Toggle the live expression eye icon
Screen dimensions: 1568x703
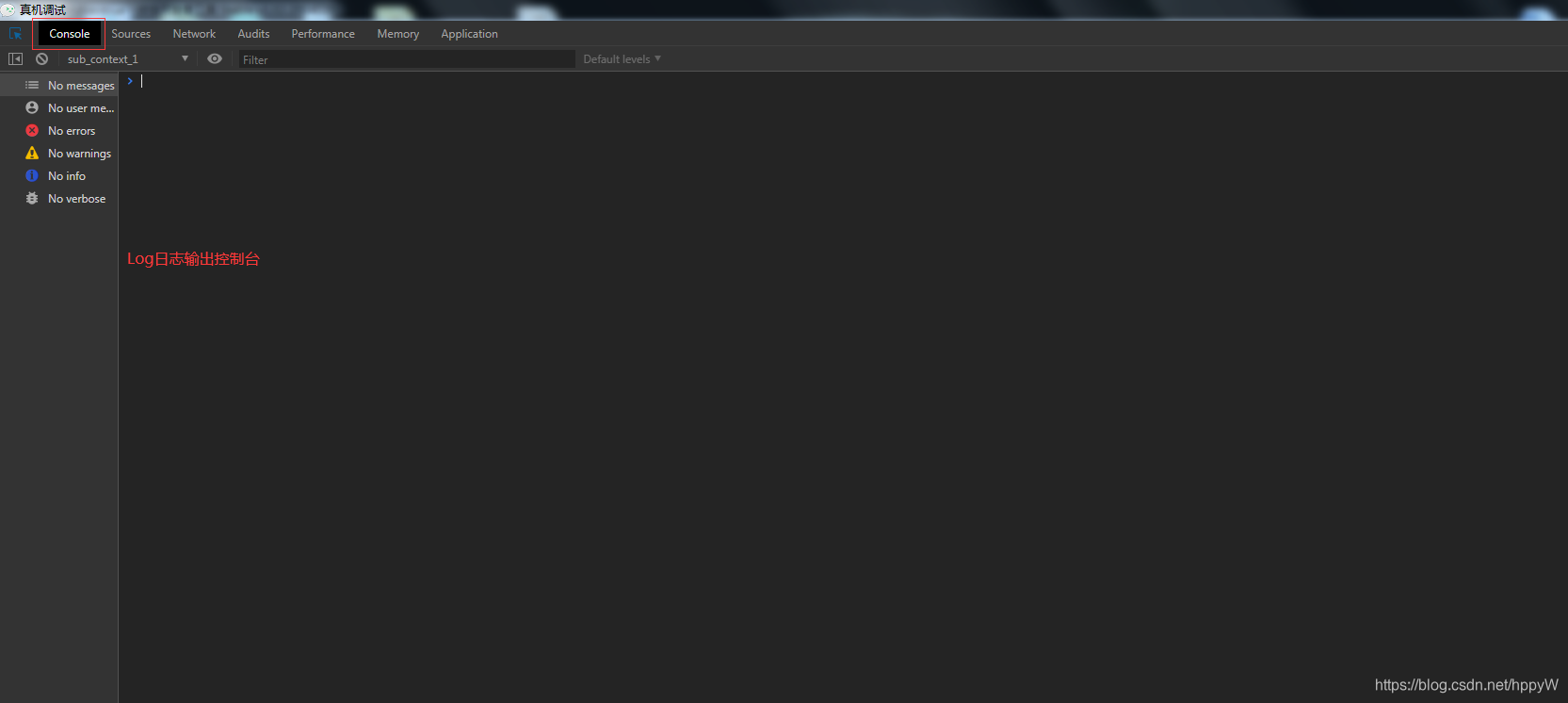coord(215,59)
